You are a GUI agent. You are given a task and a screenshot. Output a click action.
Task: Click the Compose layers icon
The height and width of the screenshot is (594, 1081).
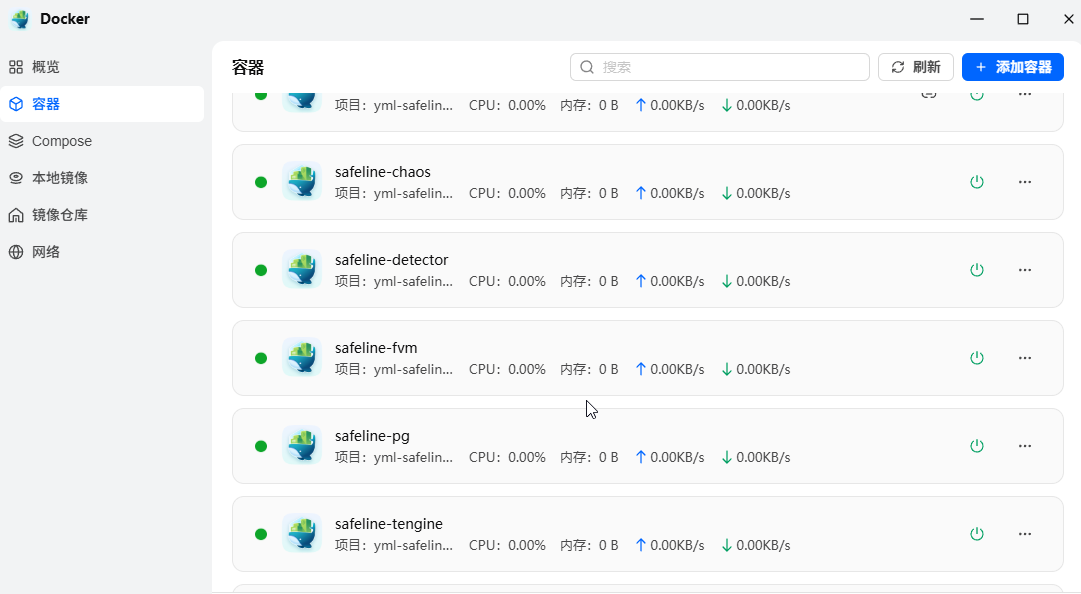click(16, 141)
